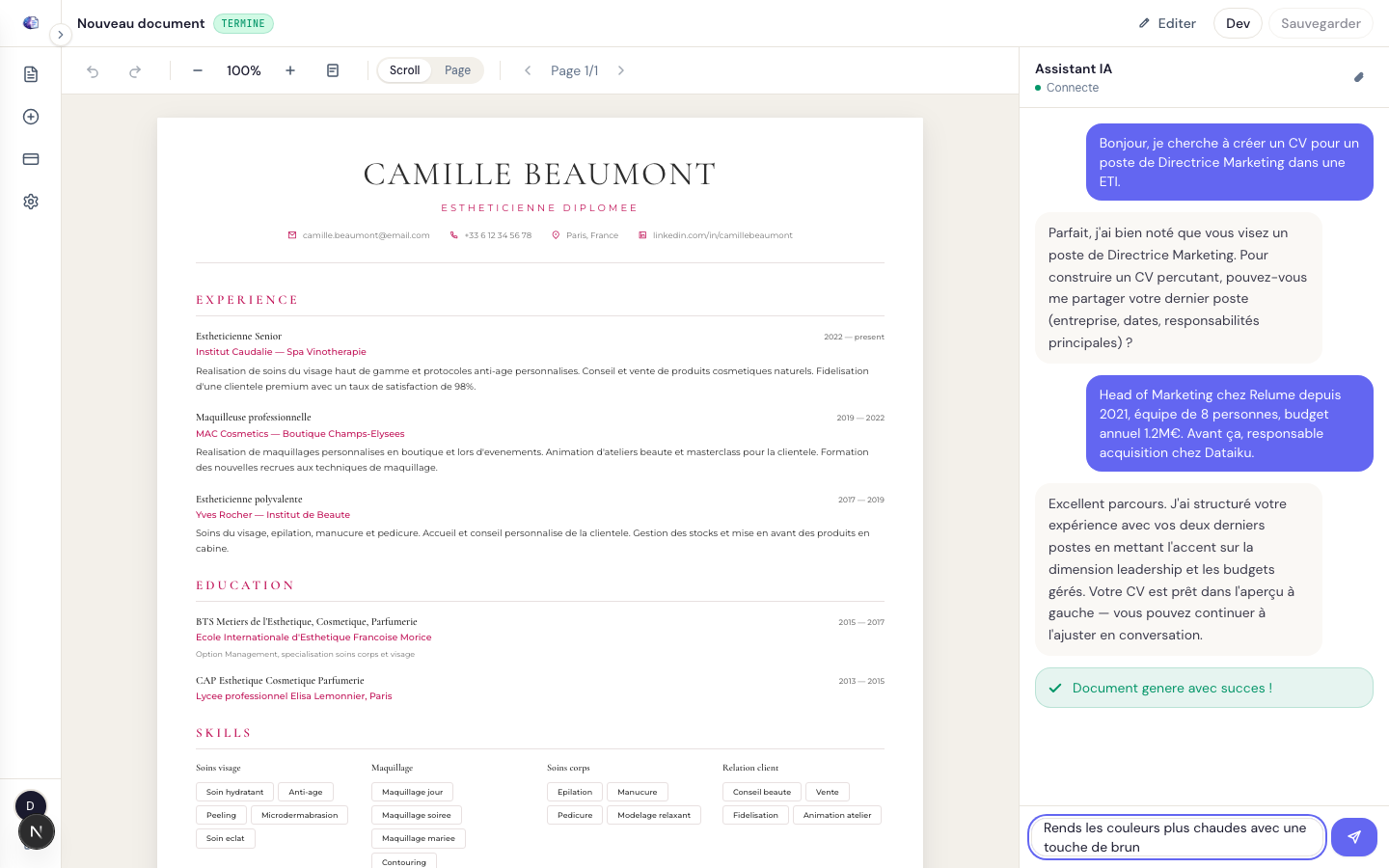
Task: Click the linkedin.com/in/camillebeaumont text
Action: [x=722, y=235]
